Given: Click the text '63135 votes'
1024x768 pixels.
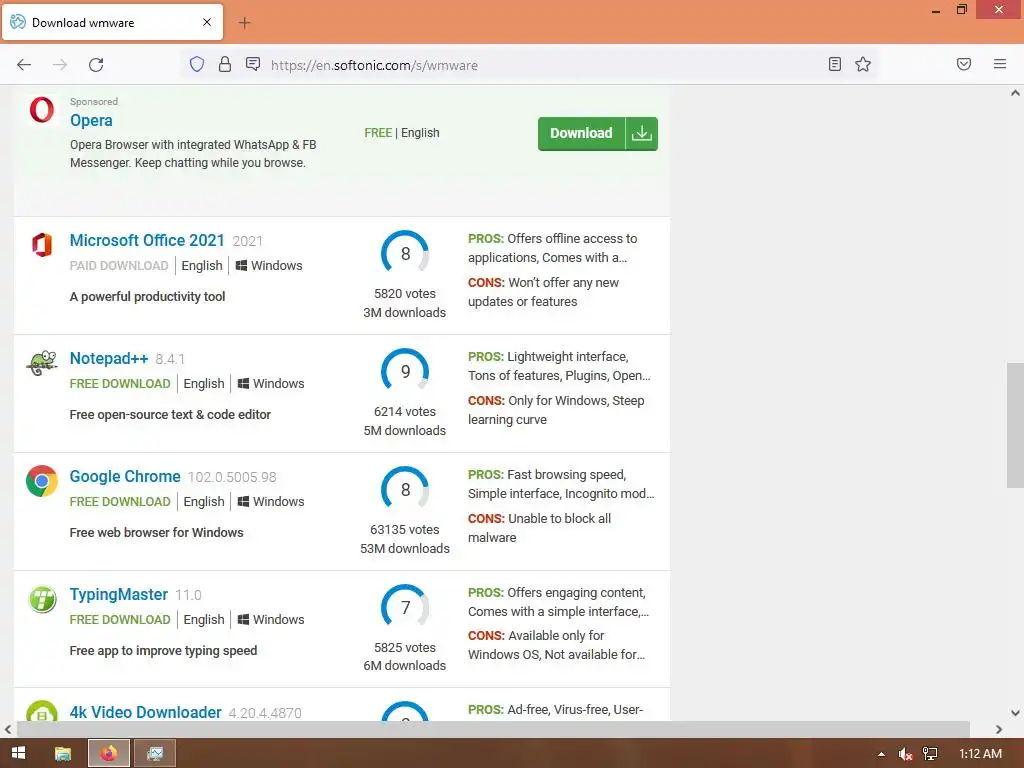Looking at the screenshot, I should click(x=405, y=530).
